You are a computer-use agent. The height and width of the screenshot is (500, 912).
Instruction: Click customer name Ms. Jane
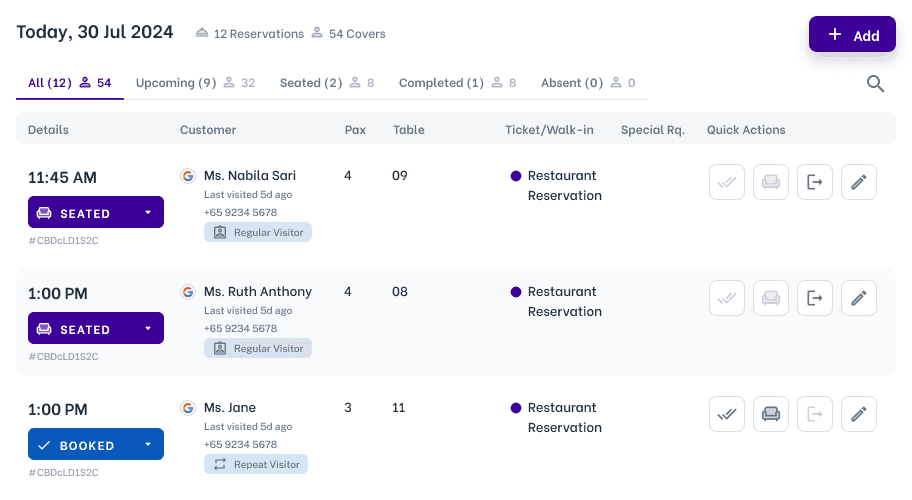[x=230, y=408]
